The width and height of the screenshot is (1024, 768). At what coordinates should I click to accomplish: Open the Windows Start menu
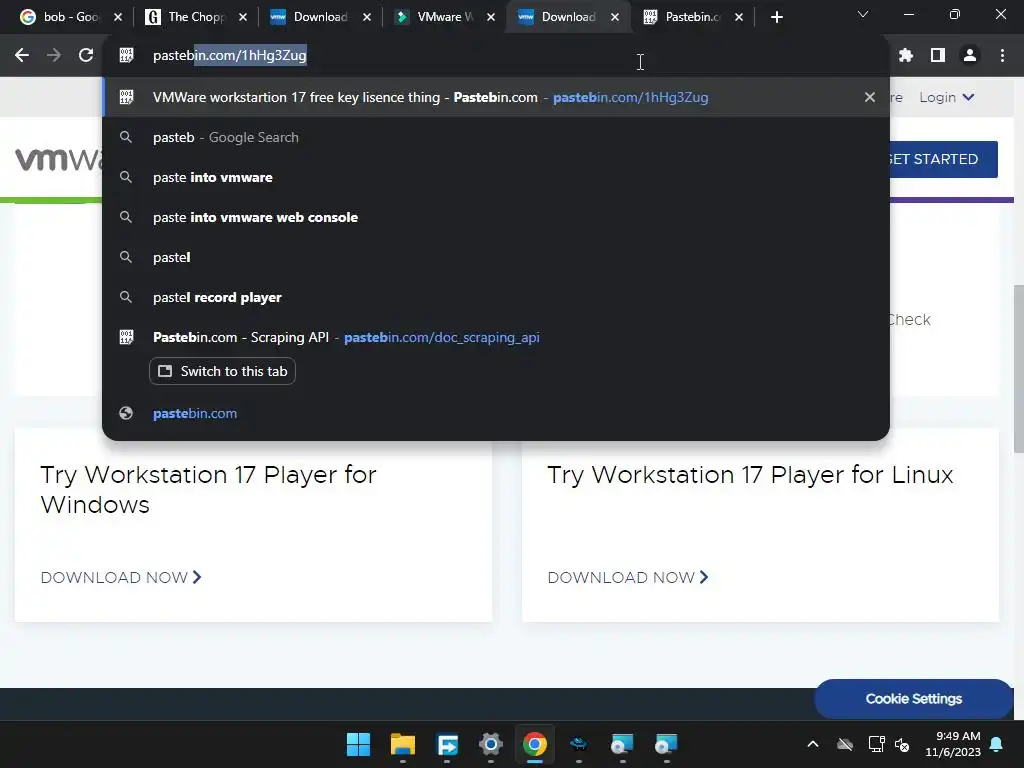tap(358, 744)
